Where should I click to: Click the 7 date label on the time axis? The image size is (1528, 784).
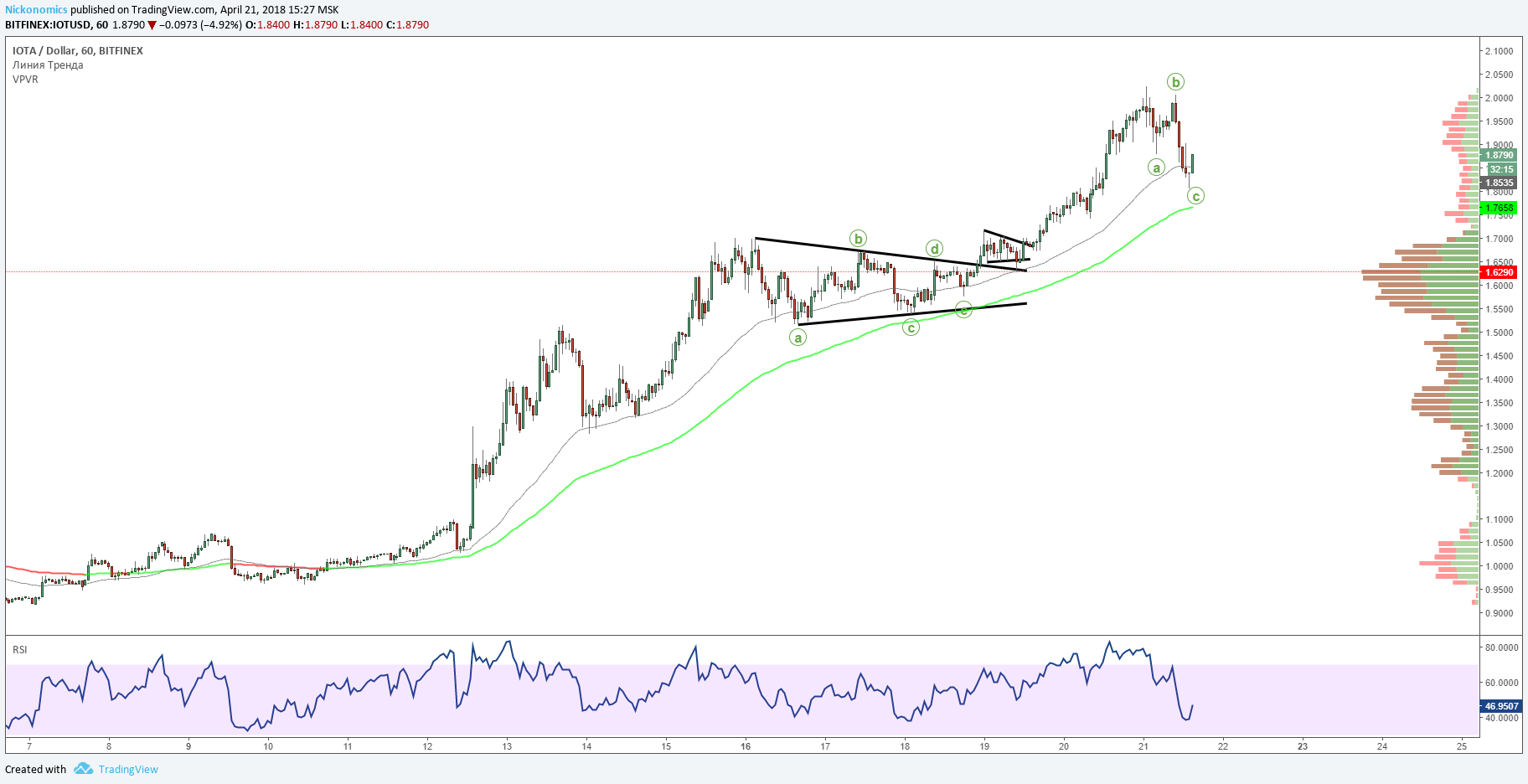[x=29, y=745]
